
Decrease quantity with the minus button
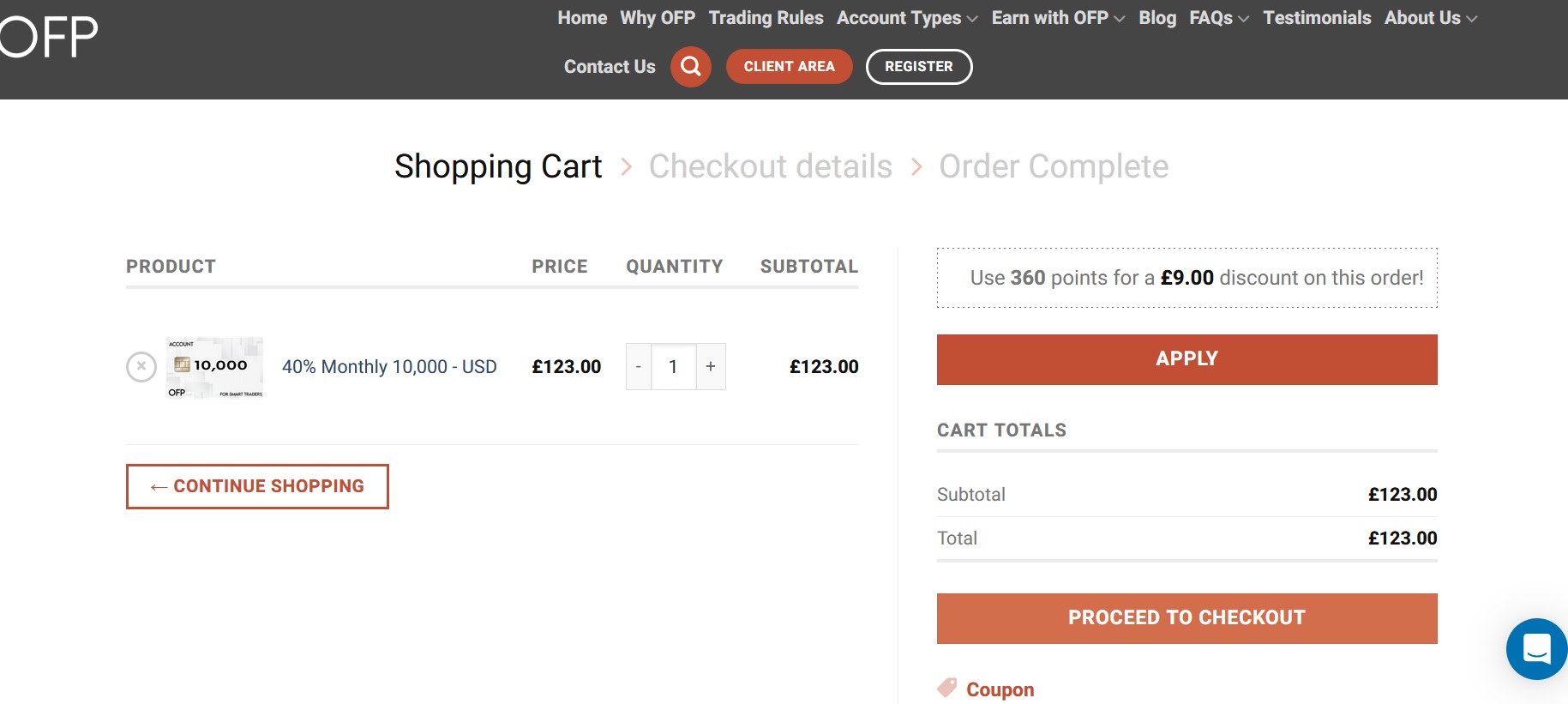point(639,367)
